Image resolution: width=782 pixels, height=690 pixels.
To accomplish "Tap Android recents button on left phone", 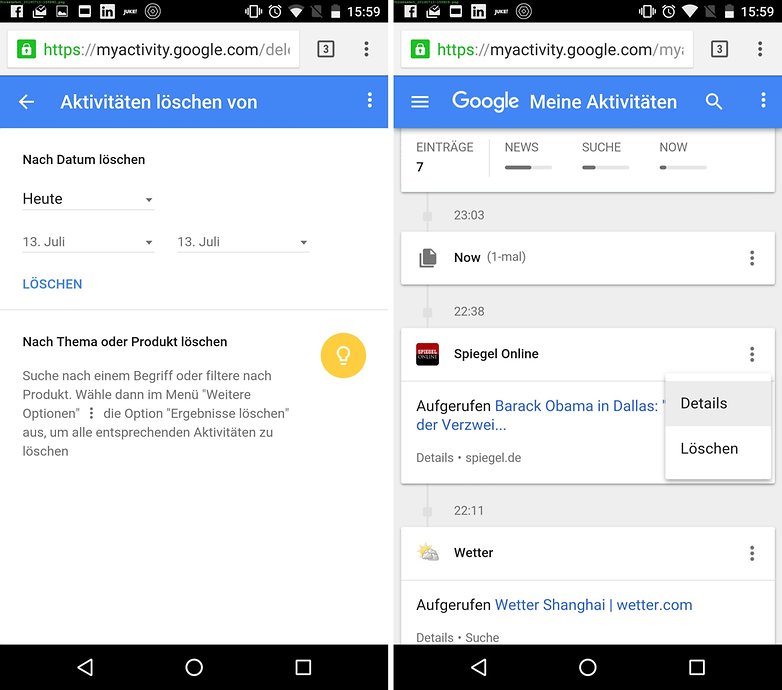I will 303,667.
